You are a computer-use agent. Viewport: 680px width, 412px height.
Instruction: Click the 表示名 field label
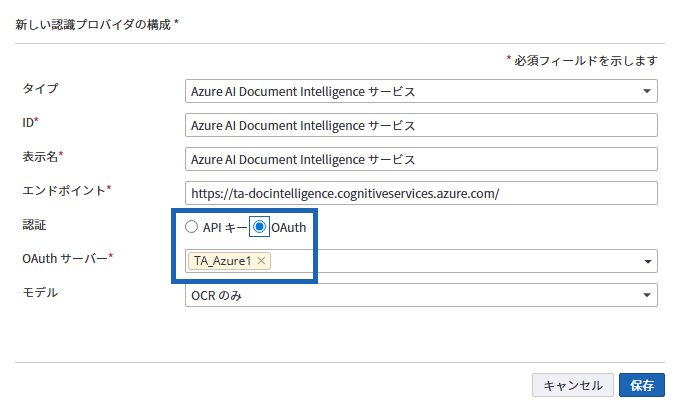[42, 156]
